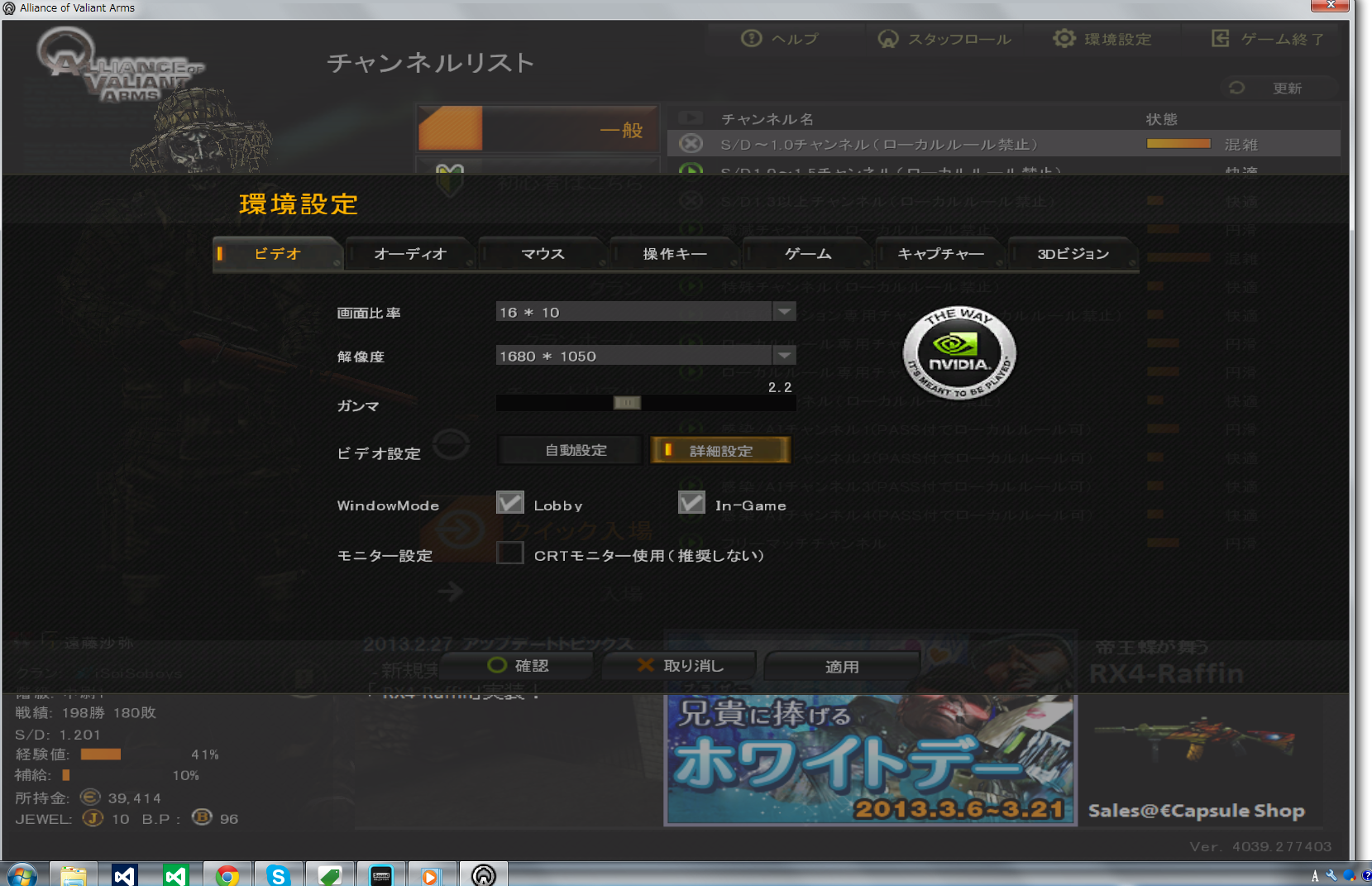This screenshot has width=1372, height=886.
Task: Open the green Visual Studio taskbar icon
Action: tap(175, 874)
